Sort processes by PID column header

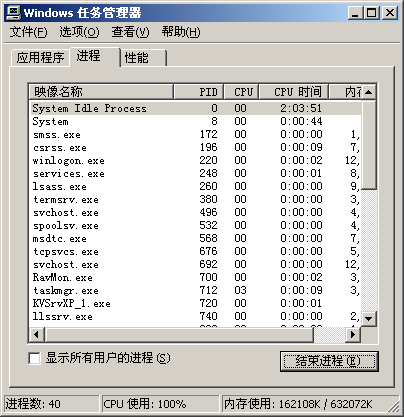(198, 92)
